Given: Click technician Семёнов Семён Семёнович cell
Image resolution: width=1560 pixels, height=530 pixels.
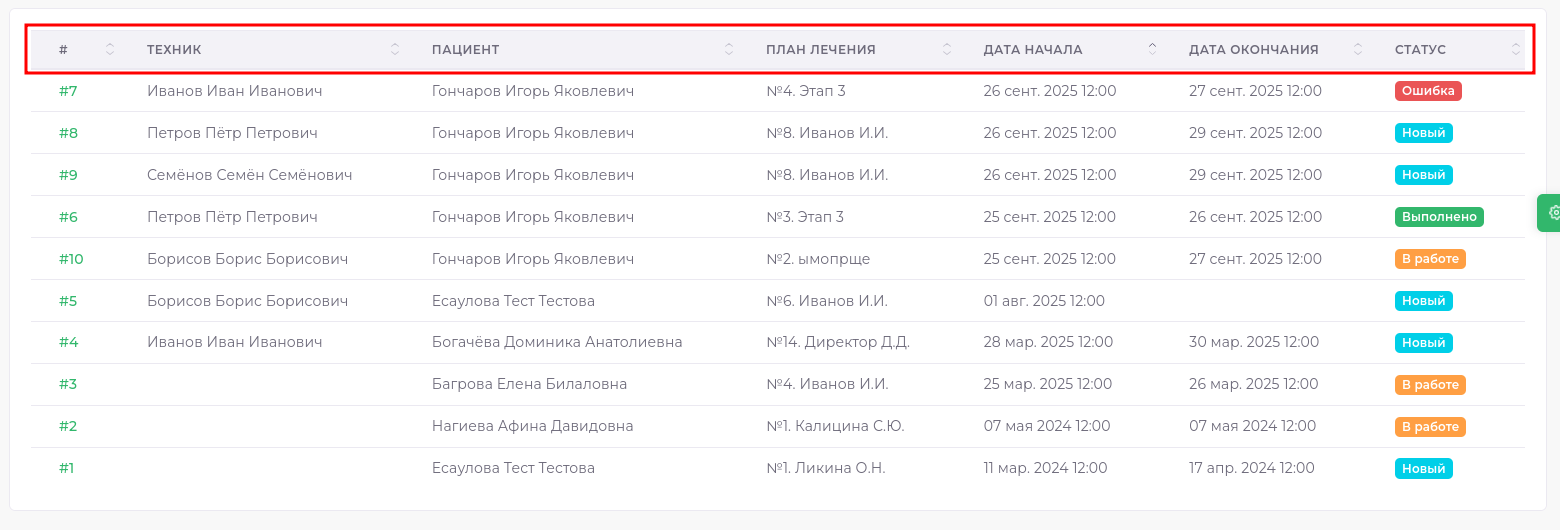Looking at the screenshot, I should point(249,175).
